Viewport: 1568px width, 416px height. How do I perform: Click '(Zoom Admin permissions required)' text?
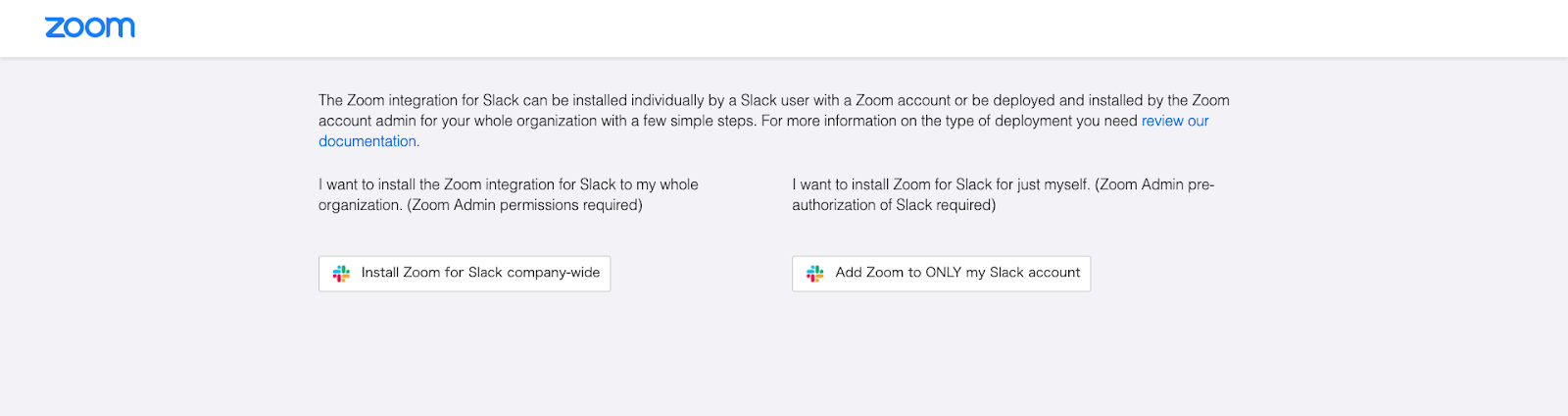click(524, 205)
